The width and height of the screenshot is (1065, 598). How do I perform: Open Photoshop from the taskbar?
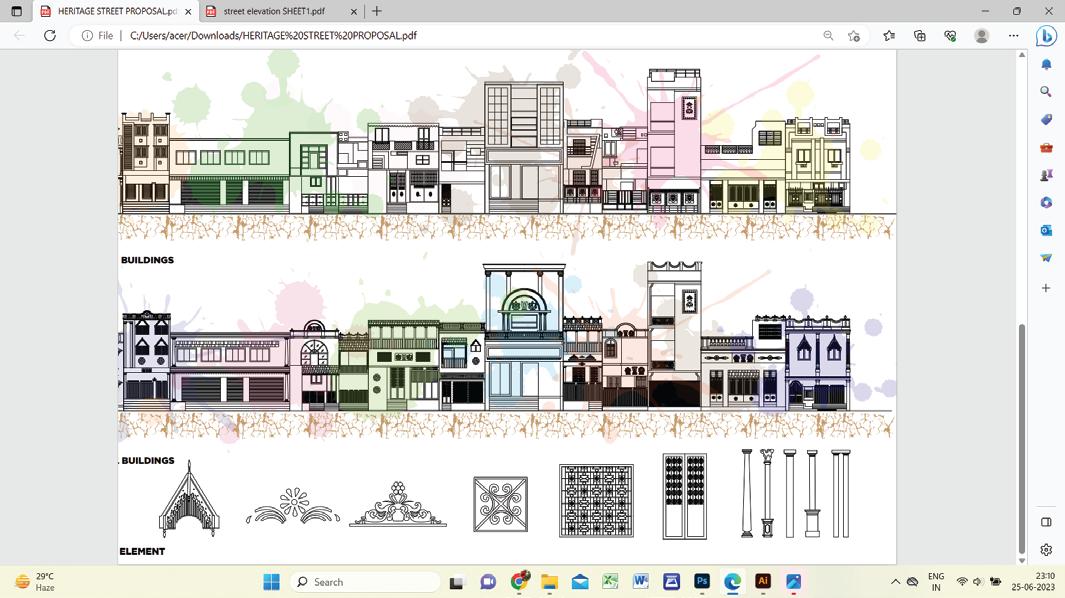(702, 582)
